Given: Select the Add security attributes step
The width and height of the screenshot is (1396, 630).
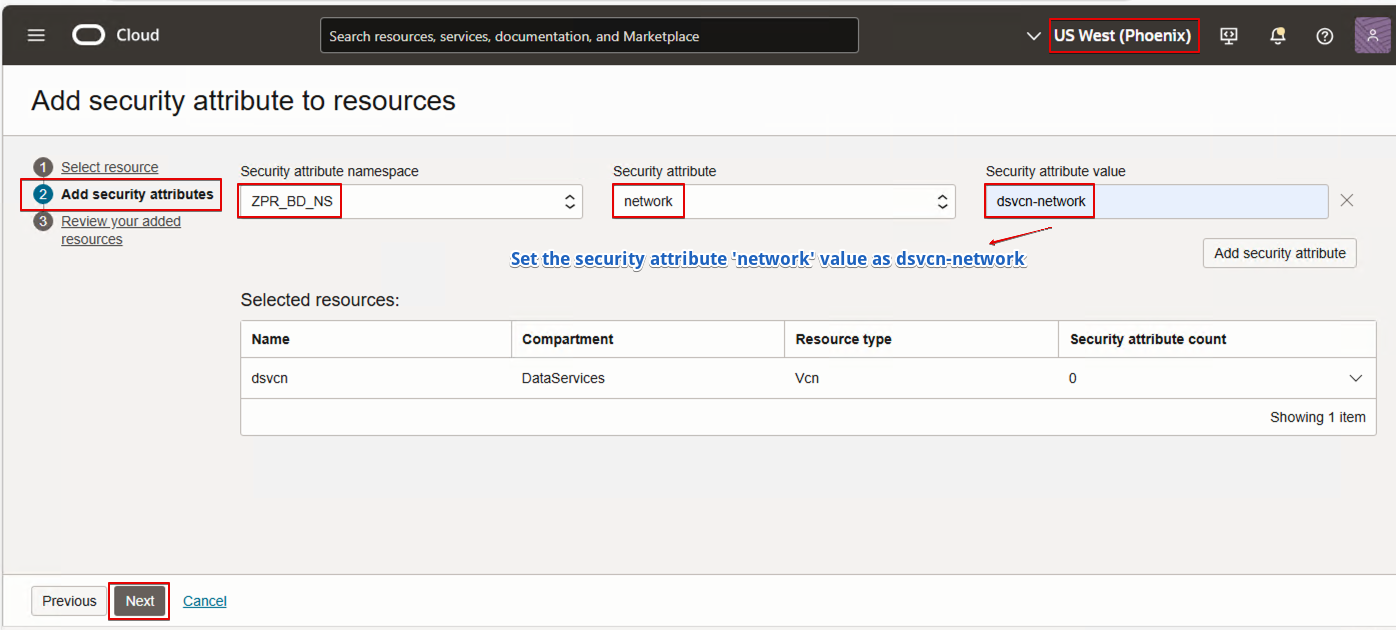Looking at the screenshot, I should [137, 194].
